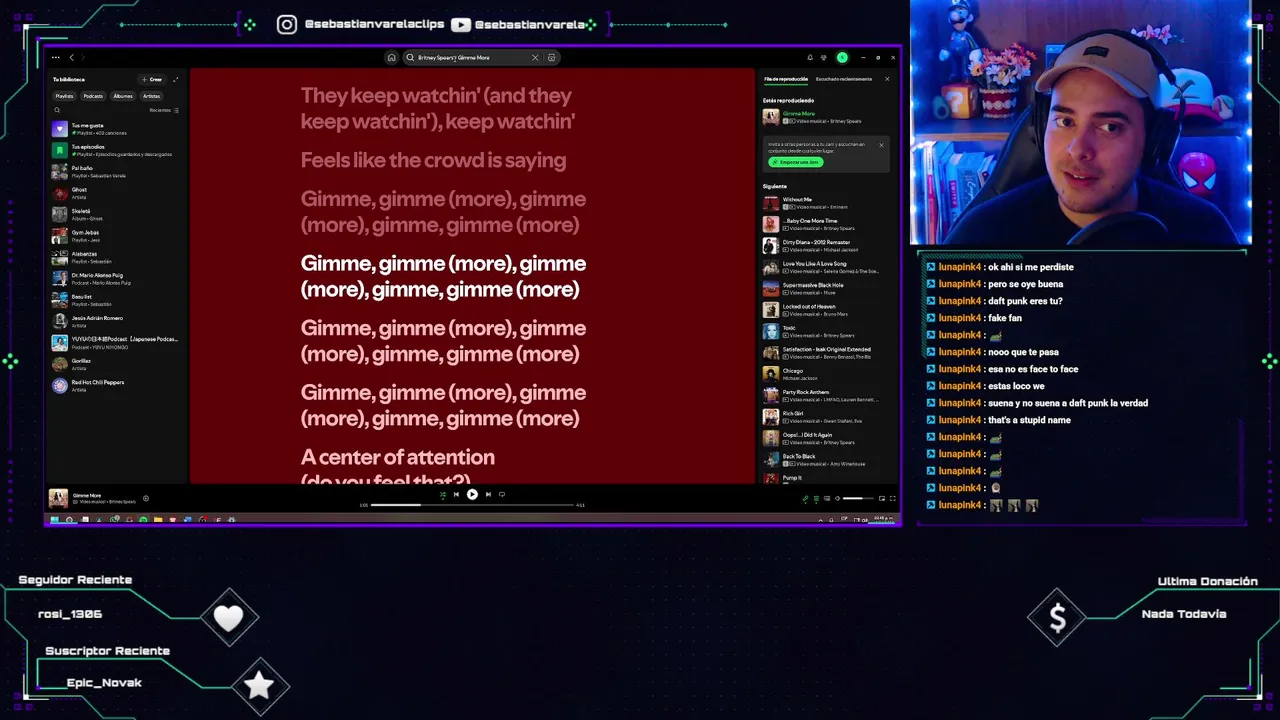
Task: Click Toxic album thumbnail in queue
Action: point(770,331)
